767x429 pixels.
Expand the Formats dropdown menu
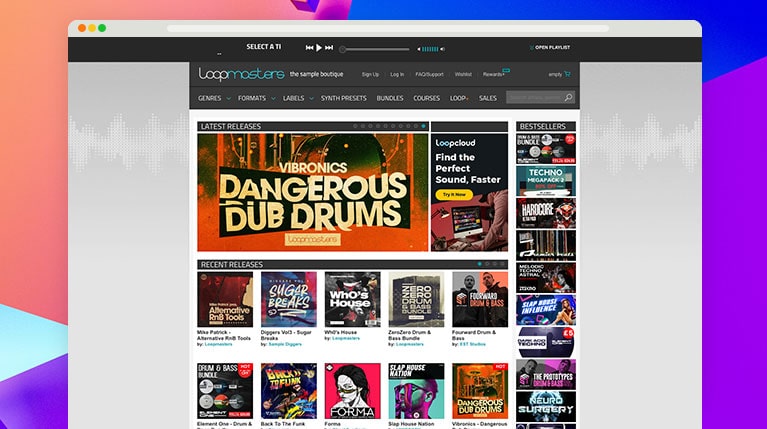pyautogui.click(x=256, y=98)
